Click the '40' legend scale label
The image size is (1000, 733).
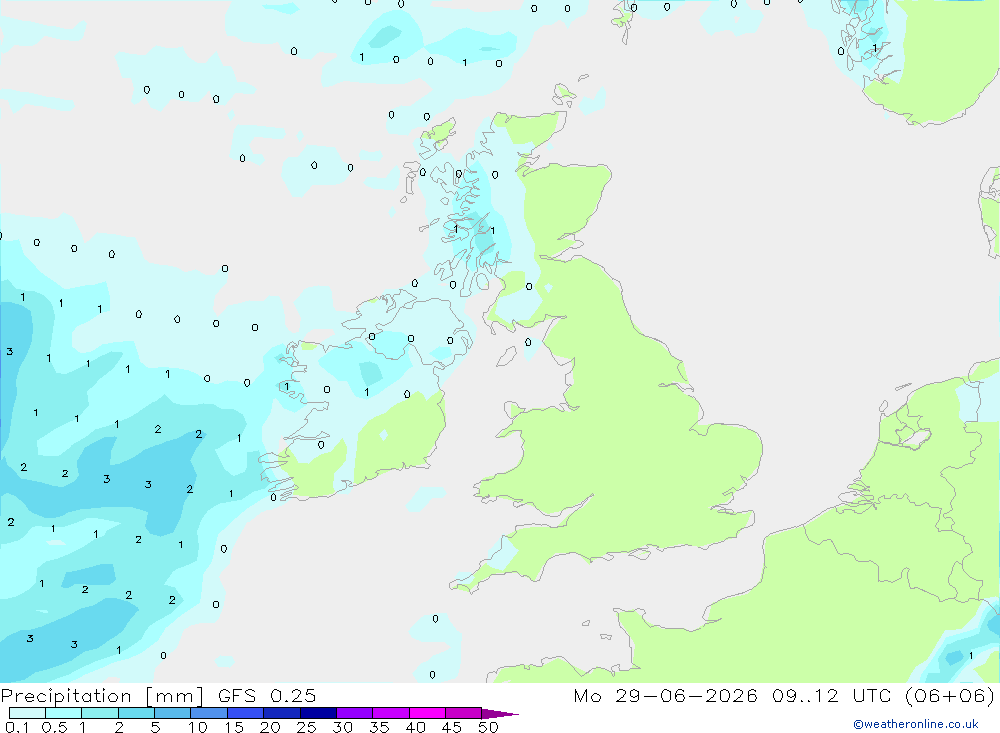(x=415, y=727)
